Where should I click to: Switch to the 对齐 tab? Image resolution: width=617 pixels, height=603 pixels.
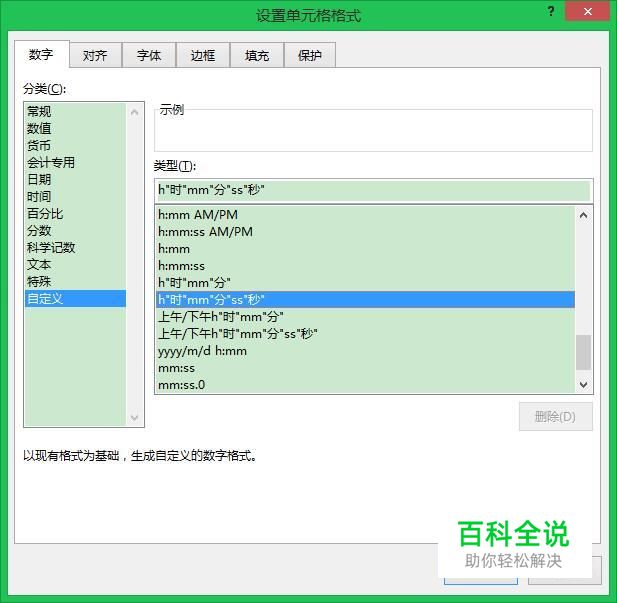click(95, 55)
